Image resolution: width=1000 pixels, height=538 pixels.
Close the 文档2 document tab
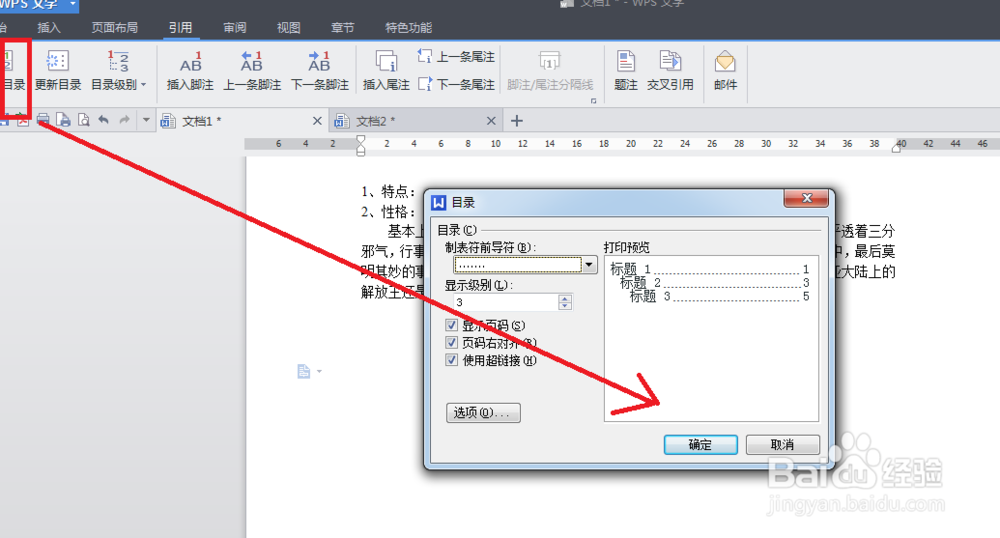[491, 120]
